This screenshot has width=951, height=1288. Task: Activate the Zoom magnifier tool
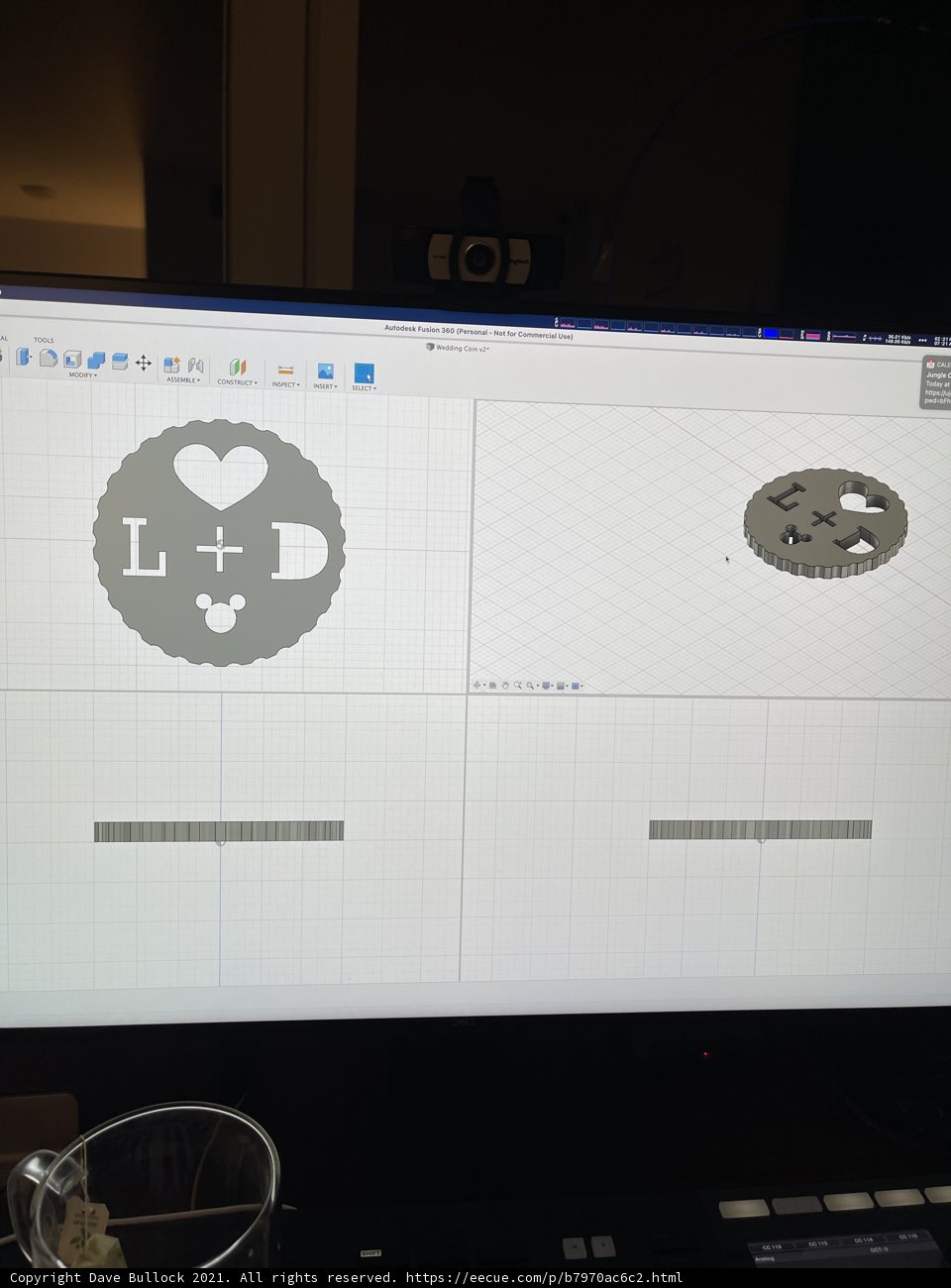click(518, 686)
